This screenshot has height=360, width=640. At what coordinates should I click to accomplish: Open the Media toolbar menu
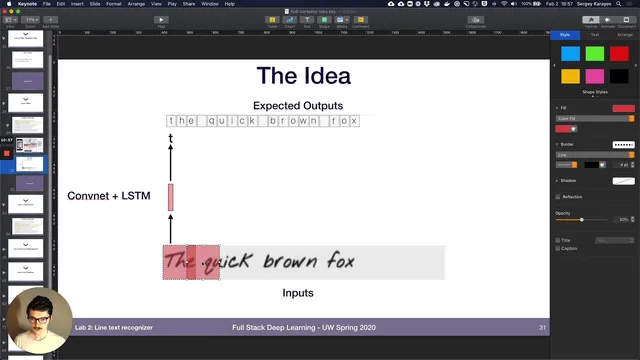tap(342, 20)
